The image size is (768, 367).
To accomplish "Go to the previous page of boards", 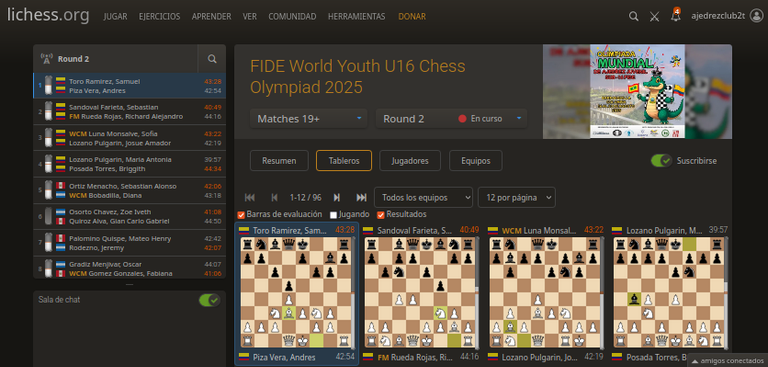I will coord(274,197).
